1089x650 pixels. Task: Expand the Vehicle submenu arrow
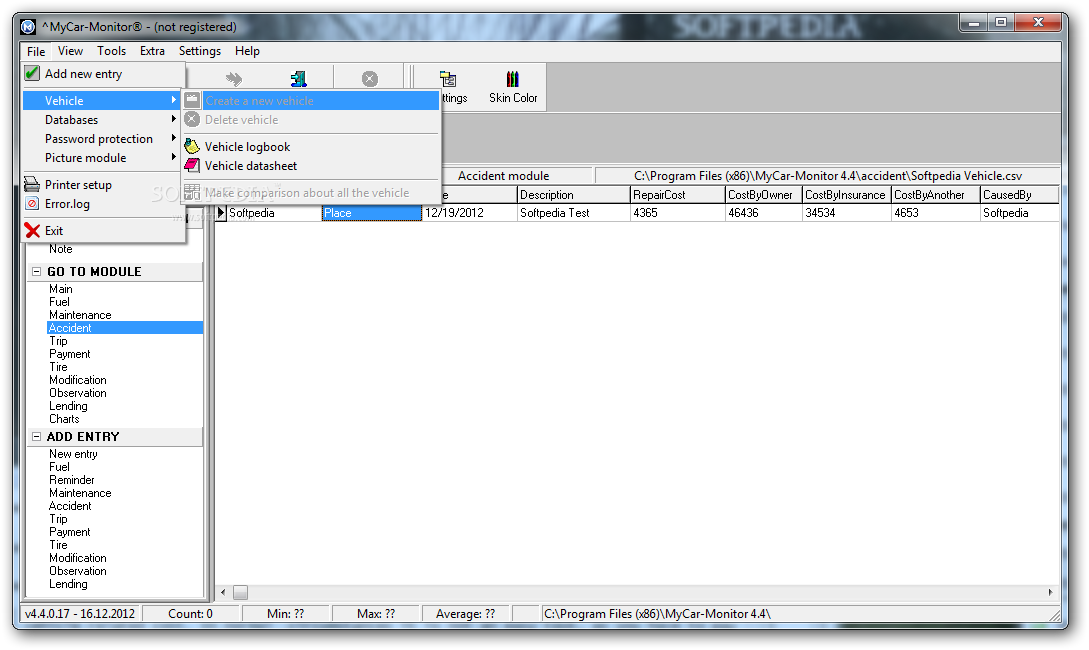[x=174, y=100]
